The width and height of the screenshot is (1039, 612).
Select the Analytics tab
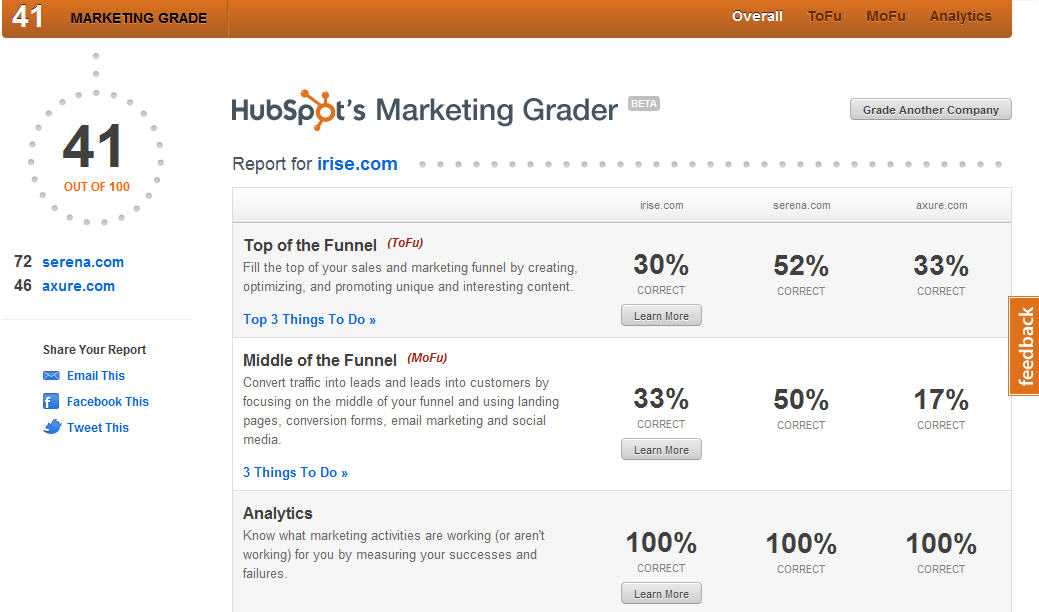pyautogui.click(x=960, y=16)
